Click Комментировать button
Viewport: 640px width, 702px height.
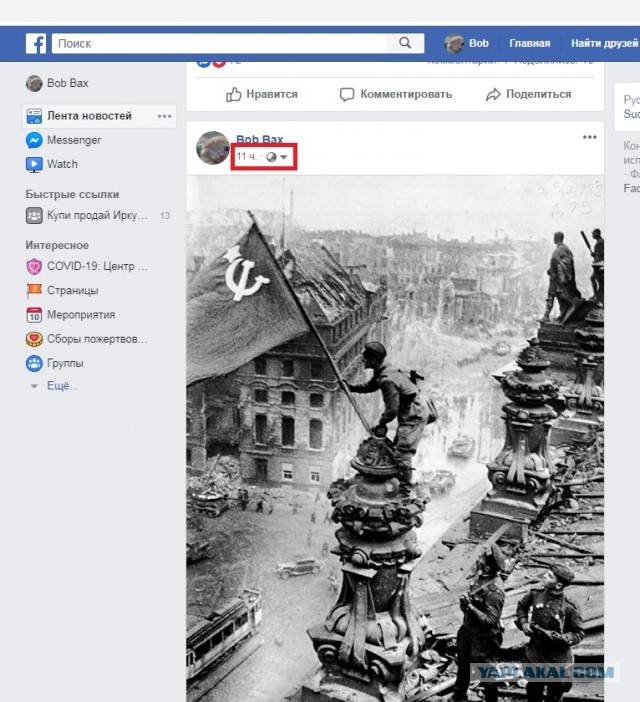(x=396, y=94)
